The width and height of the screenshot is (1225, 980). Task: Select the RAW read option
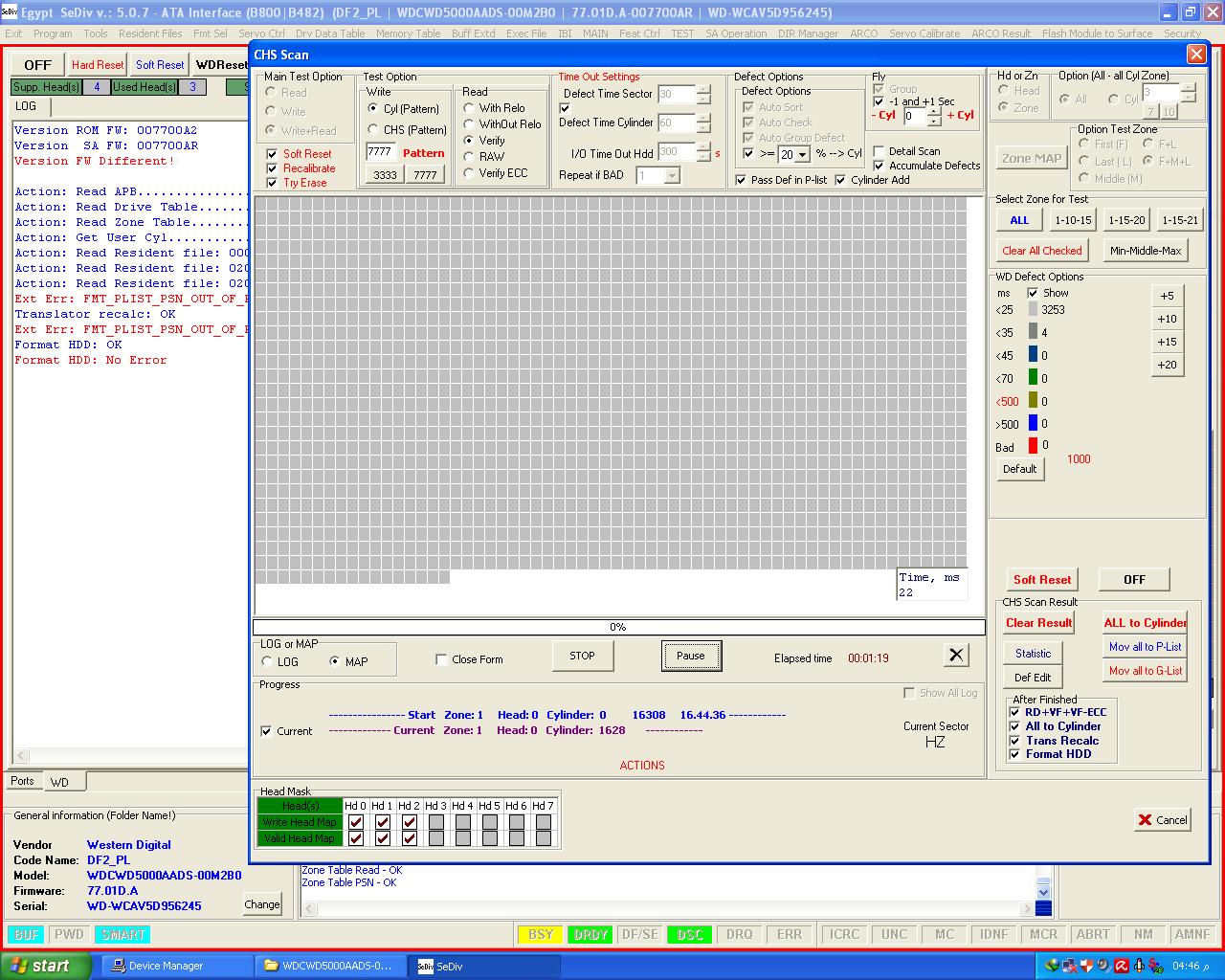coord(469,156)
